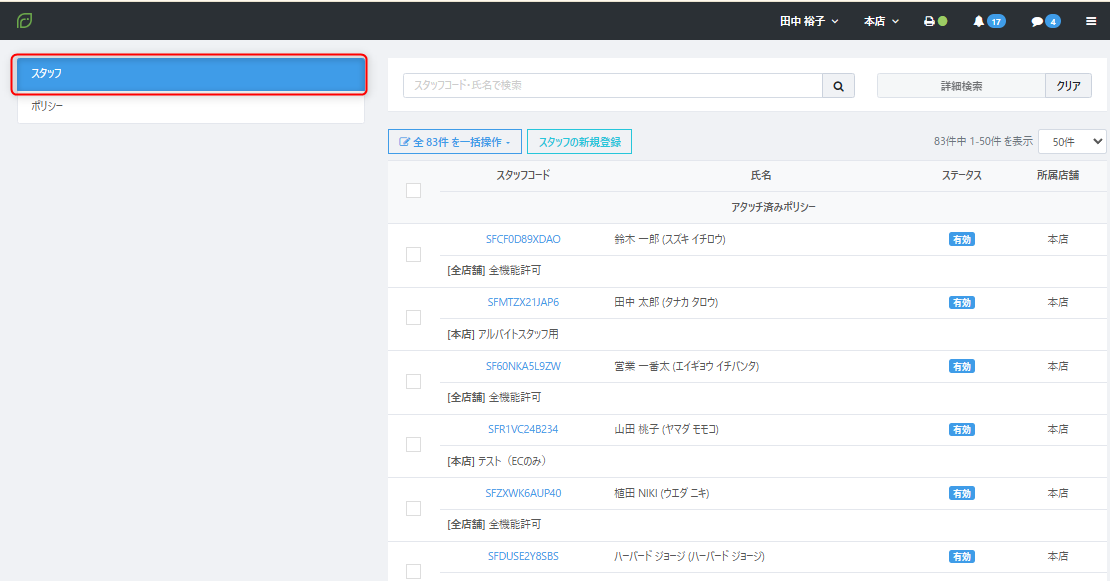Click the クリア button
The image size is (1110, 581).
click(1068, 86)
